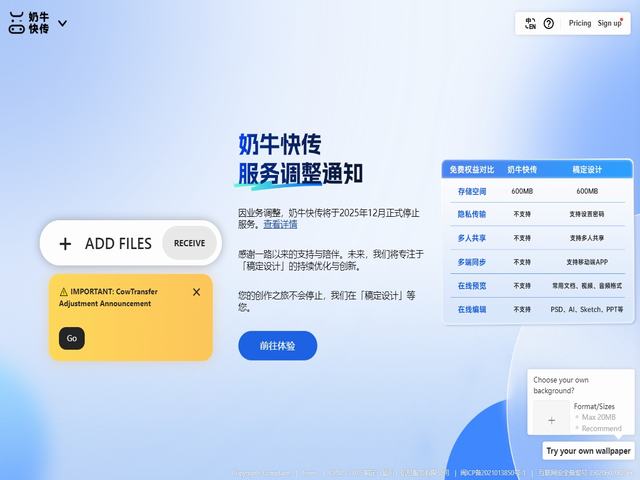Viewport: 640px width, 480px height.
Task: Close the yellow announcement card
Action: click(x=196, y=292)
